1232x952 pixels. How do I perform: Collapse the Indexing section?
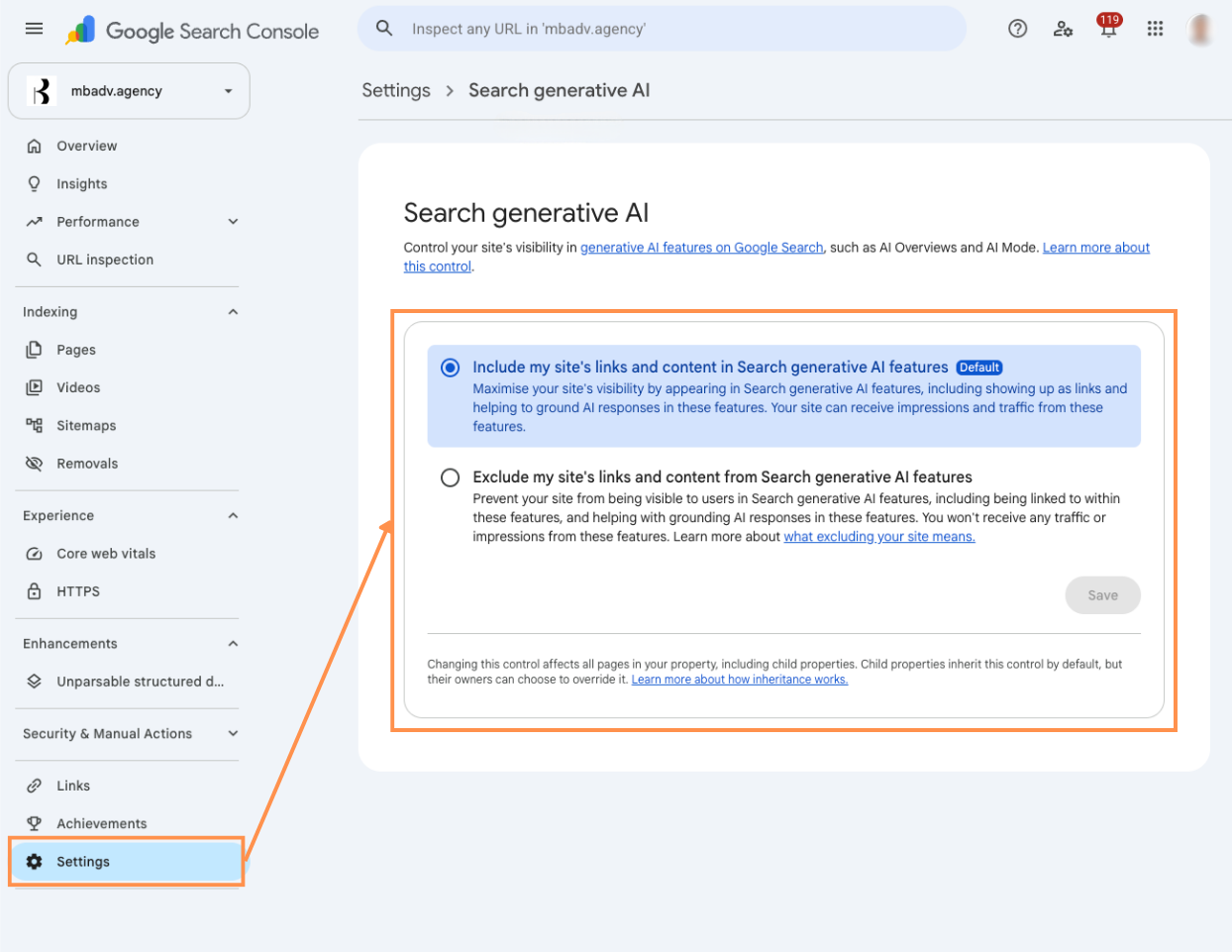point(234,312)
